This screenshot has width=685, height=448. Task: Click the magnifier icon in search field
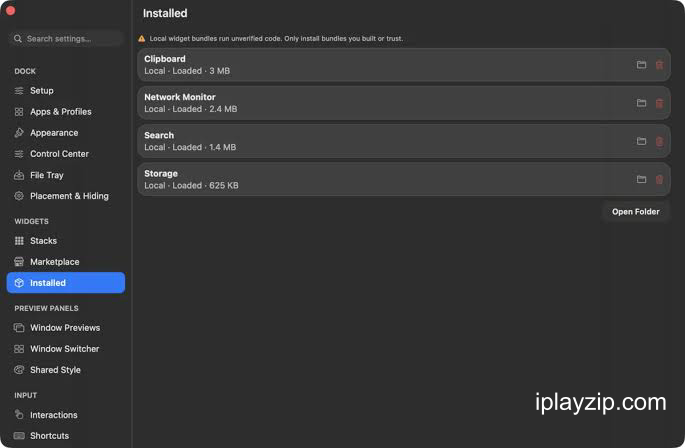(x=17, y=38)
